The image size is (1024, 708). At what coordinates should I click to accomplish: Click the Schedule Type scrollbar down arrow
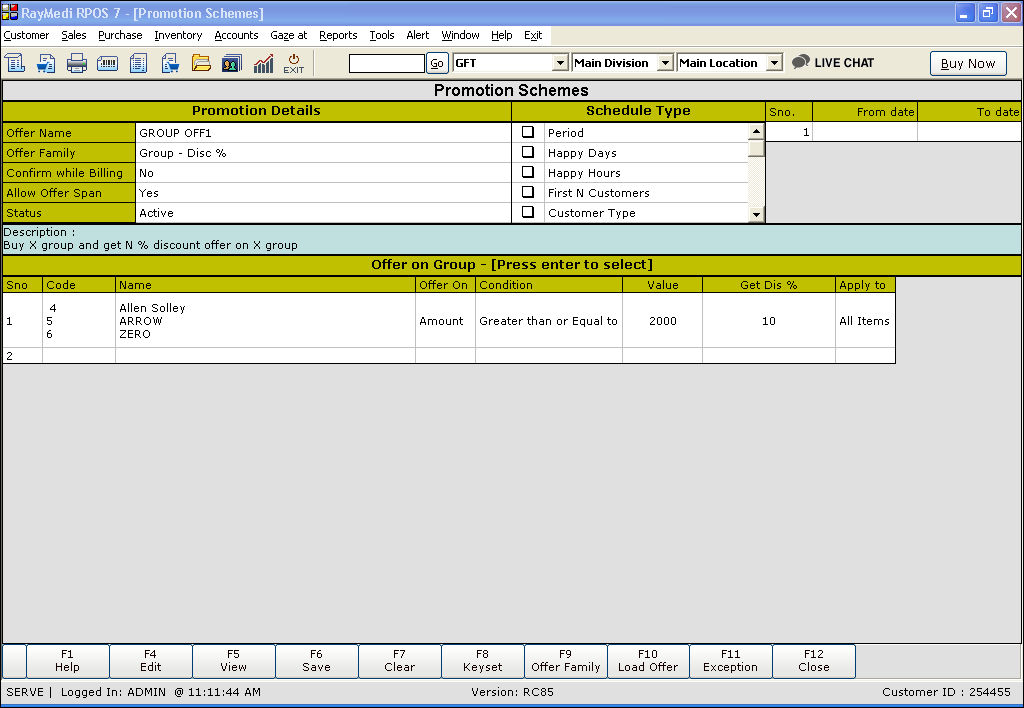tap(756, 214)
